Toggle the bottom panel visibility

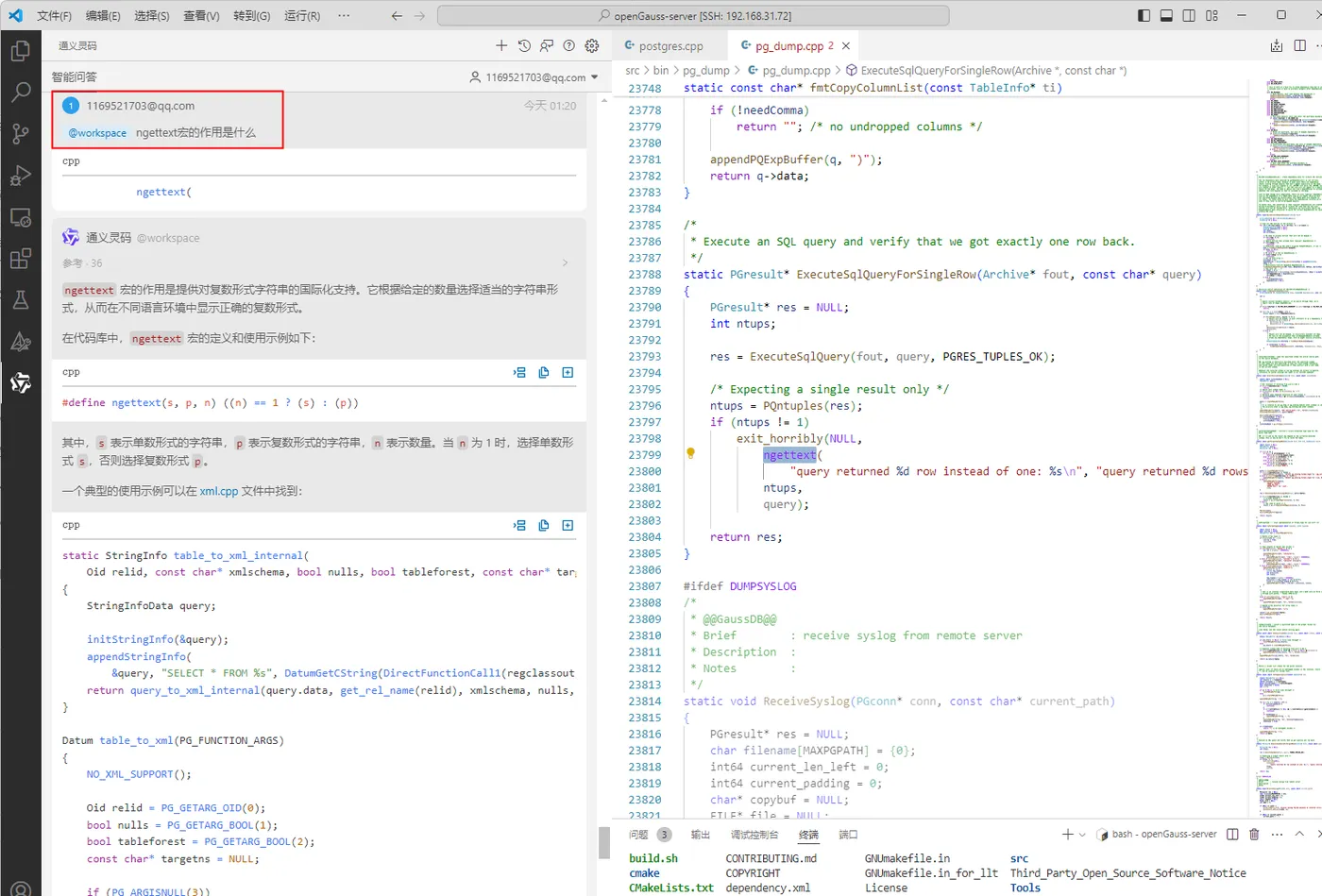click(1166, 15)
